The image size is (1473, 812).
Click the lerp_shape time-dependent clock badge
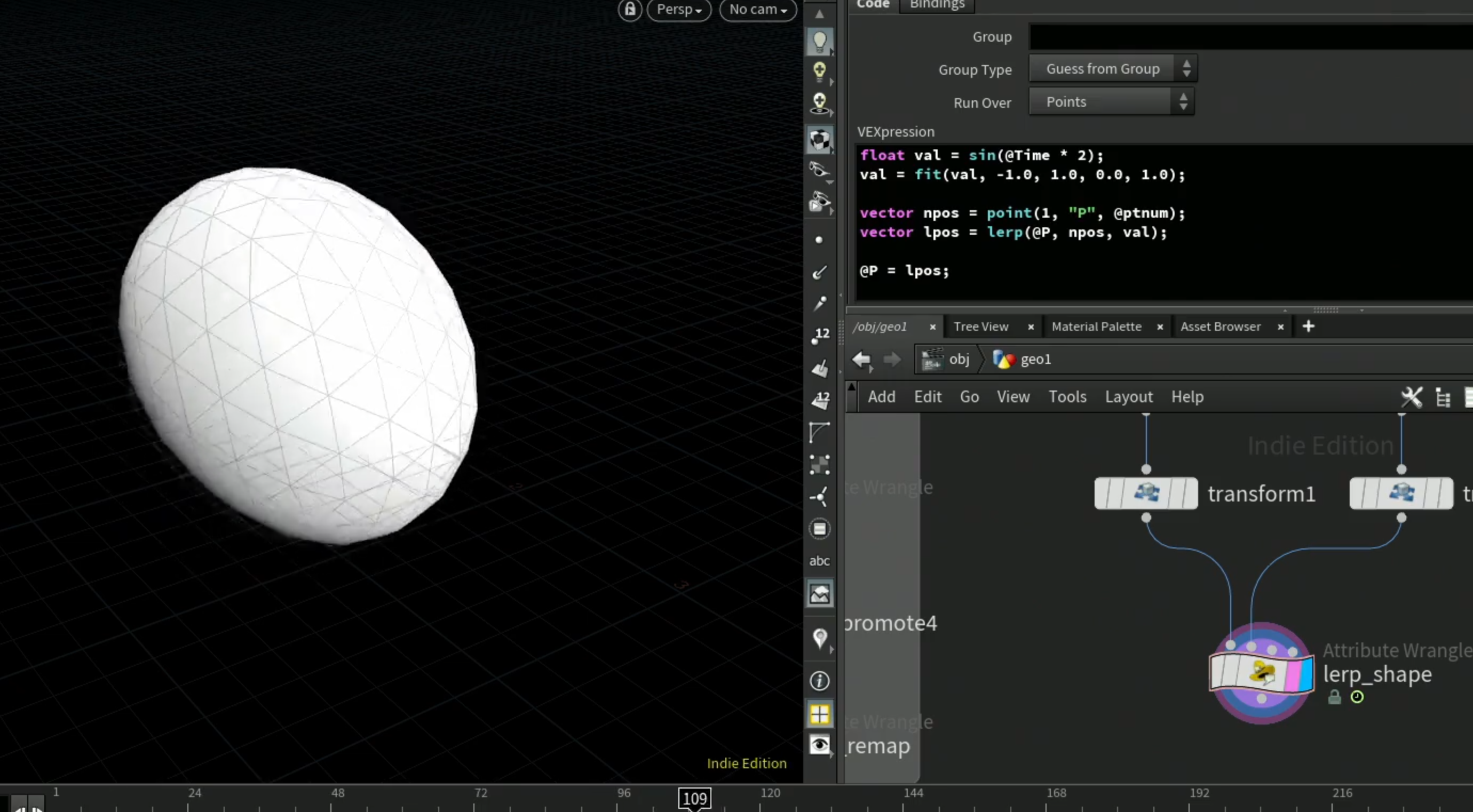tap(1357, 697)
